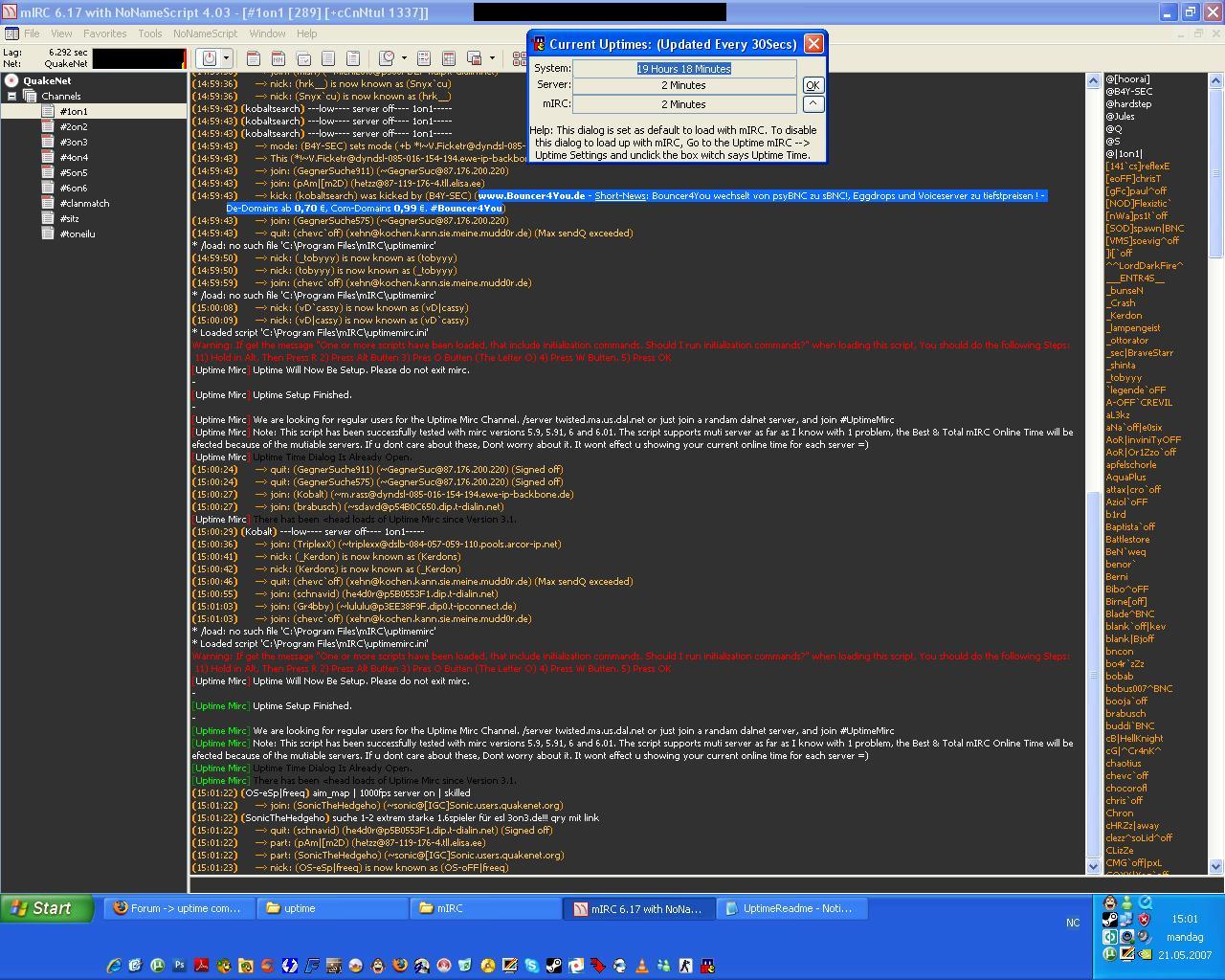Click the Connect power button in mIRC toolbar
The image size is (1225, 980).
(210, 57)
